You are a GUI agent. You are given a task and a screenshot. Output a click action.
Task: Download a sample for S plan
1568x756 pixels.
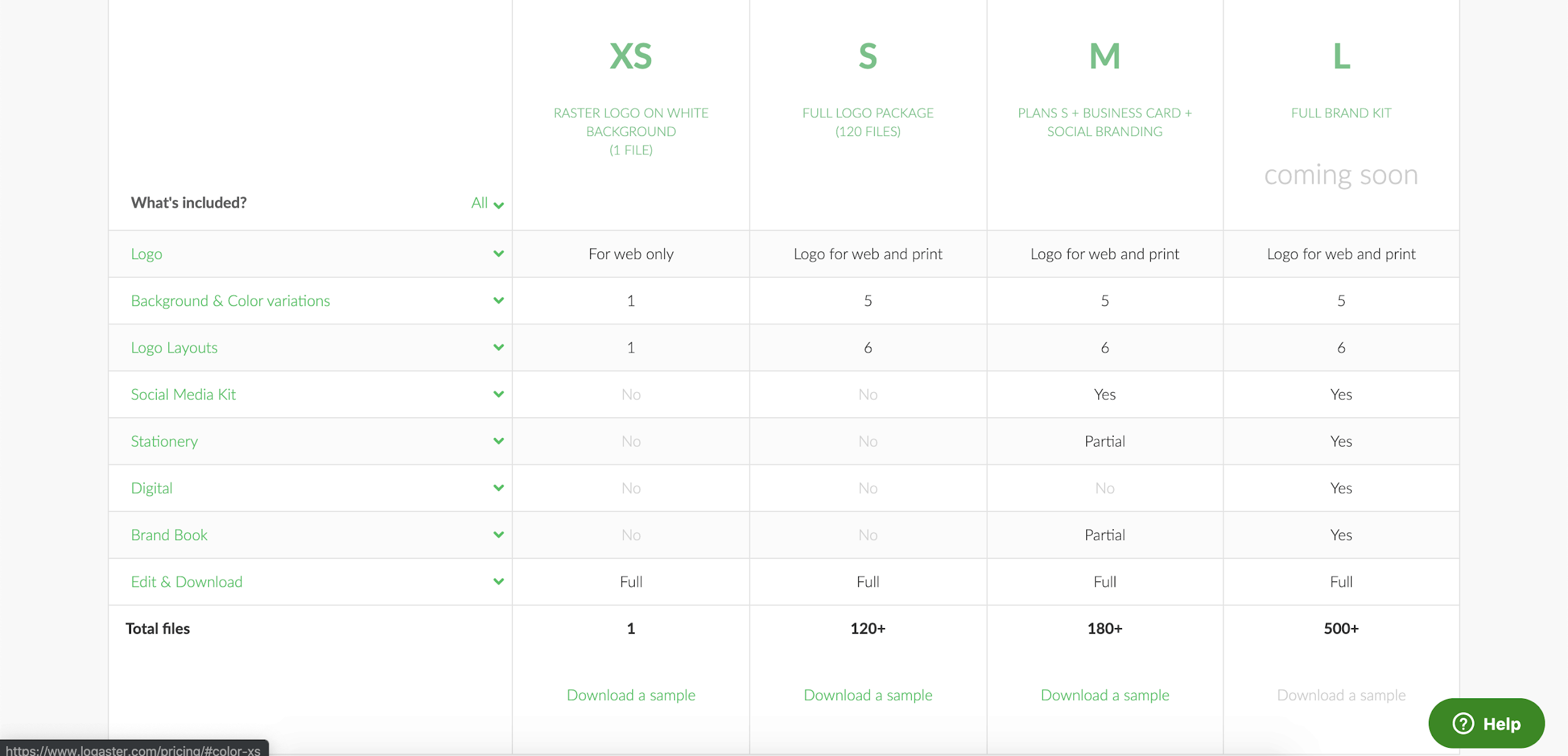[868, 695]
